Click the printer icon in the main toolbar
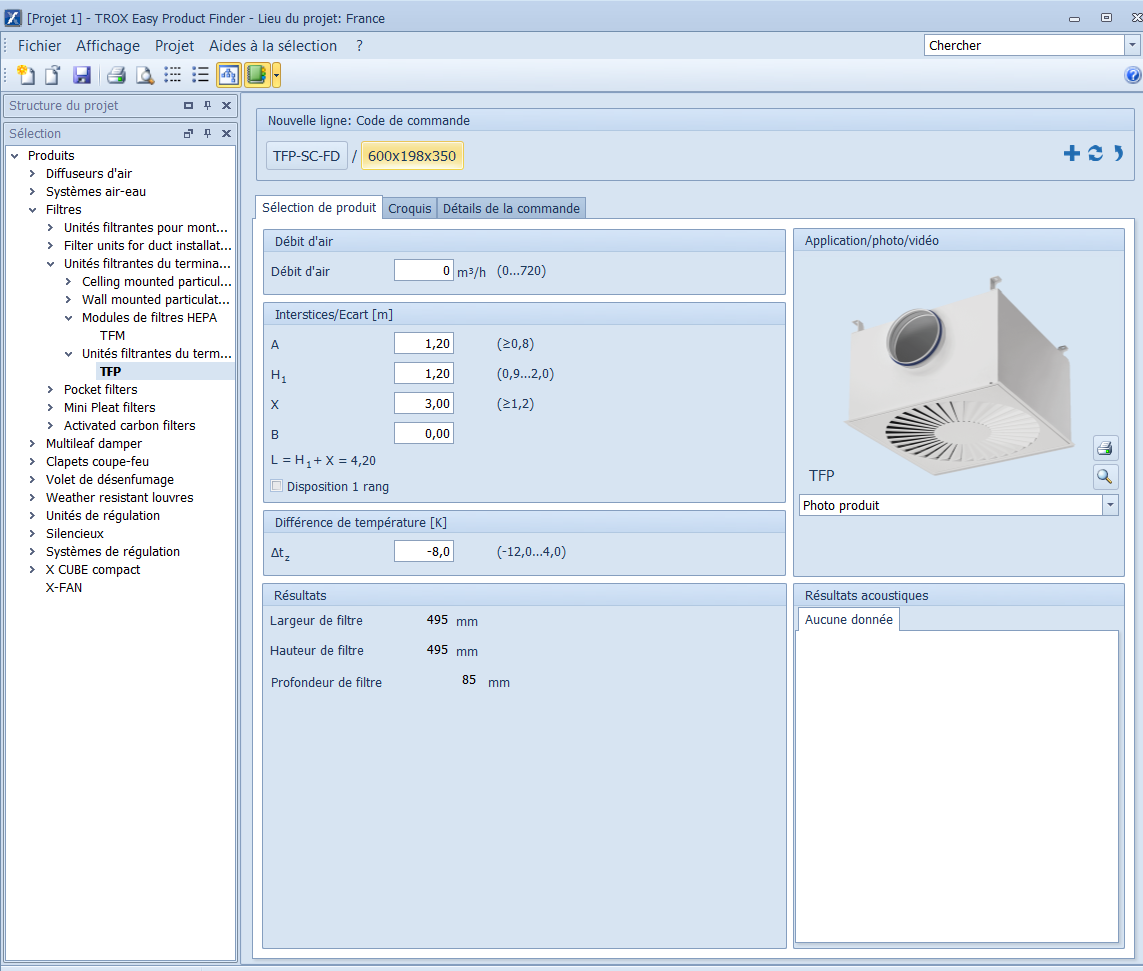The width and height of the screenshot is (1143, 971). click(x=116, y=75)
